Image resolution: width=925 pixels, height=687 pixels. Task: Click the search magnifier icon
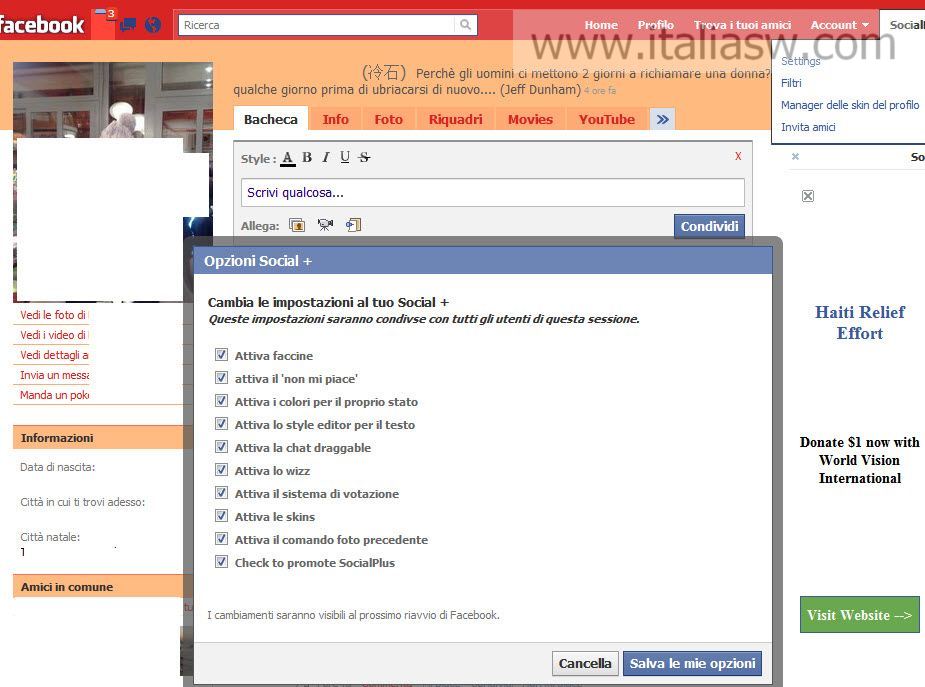(x=465, y=25)
